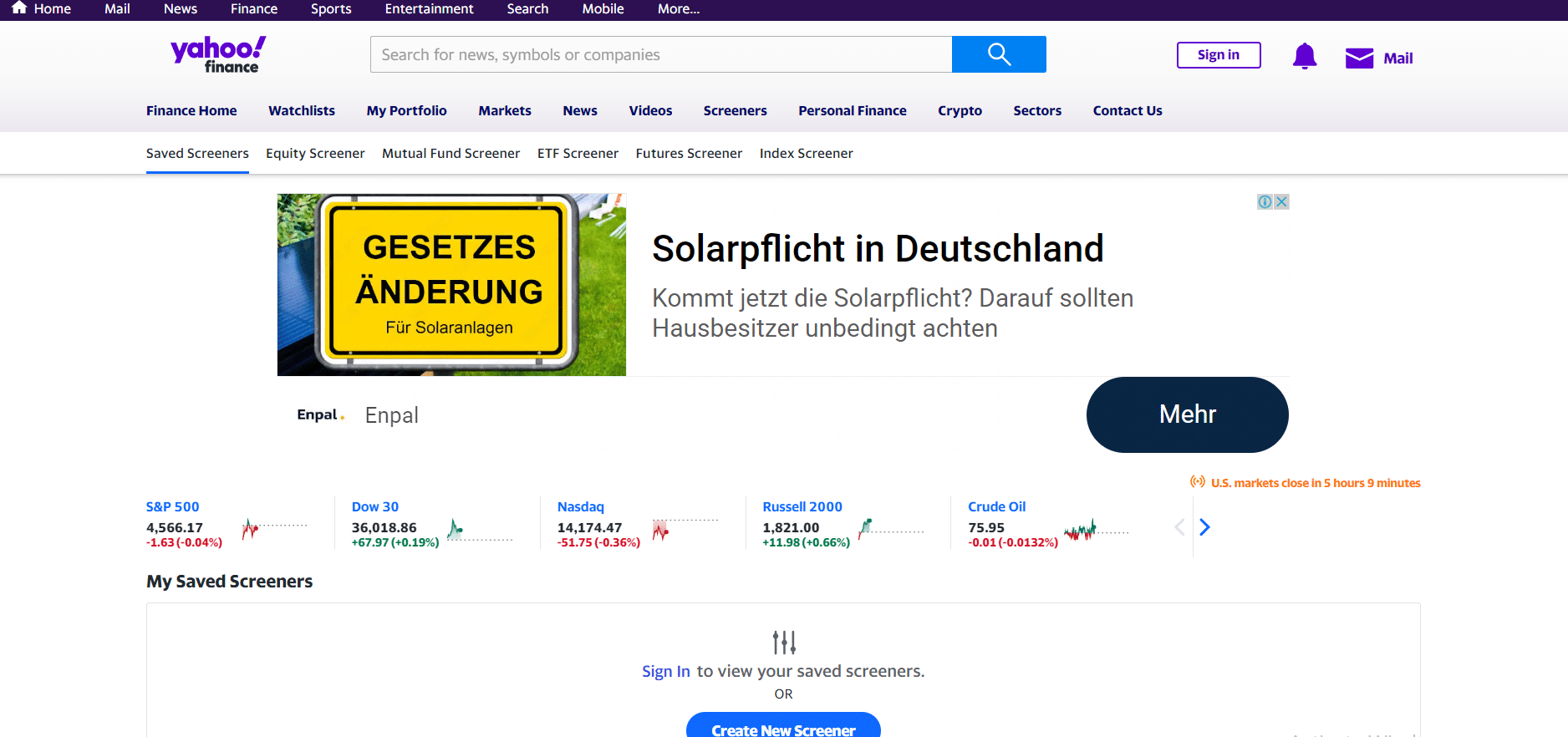Click the Mehr ad button
Screen dimensions: 1568x737
tap(1188, 414)
